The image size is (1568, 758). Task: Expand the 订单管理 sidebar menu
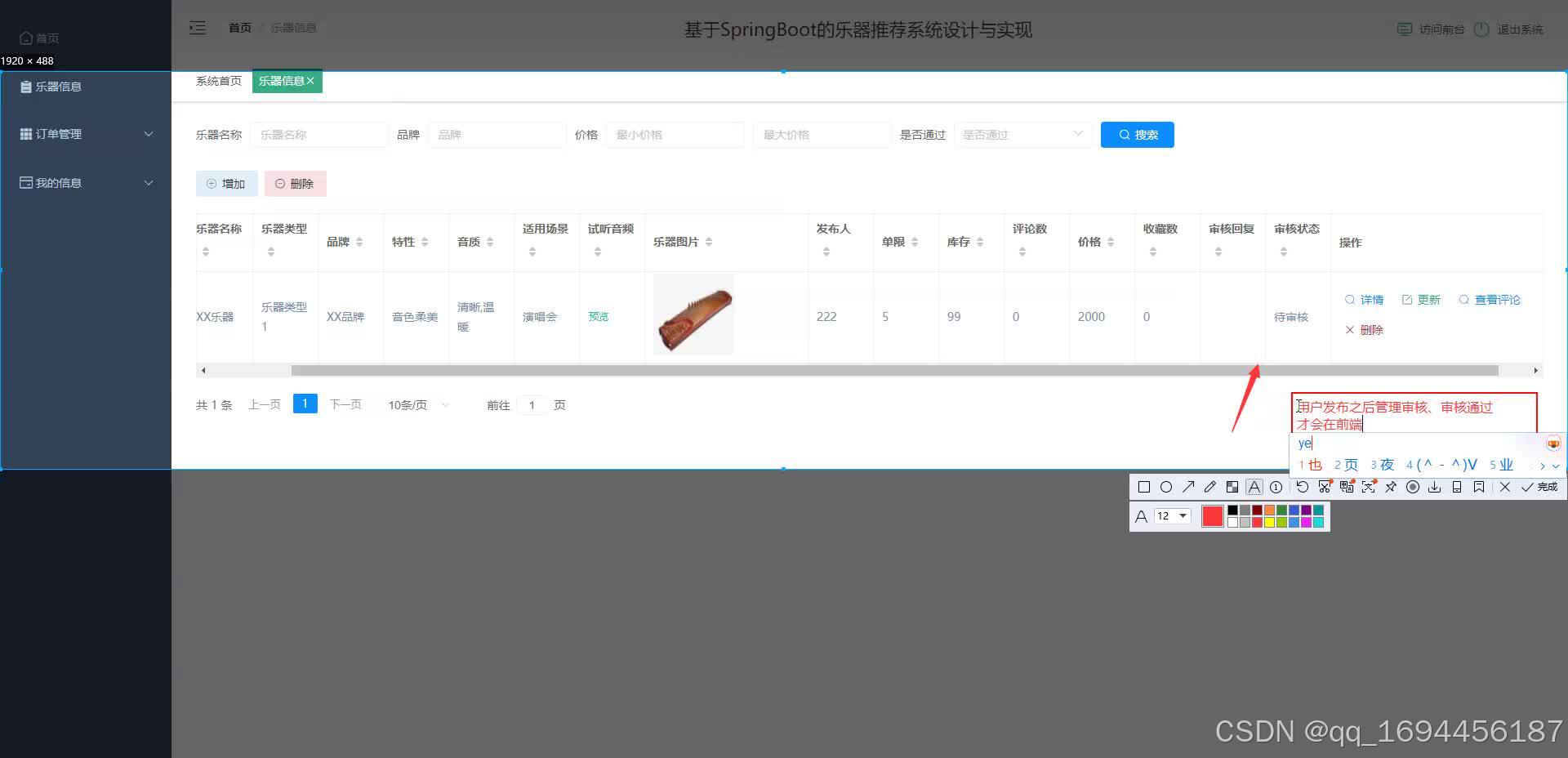[x=86, y=134]
